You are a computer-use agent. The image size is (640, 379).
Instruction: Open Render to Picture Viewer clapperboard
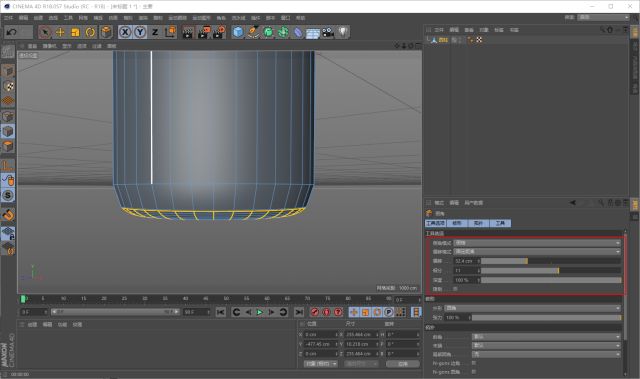pos(203,32)
